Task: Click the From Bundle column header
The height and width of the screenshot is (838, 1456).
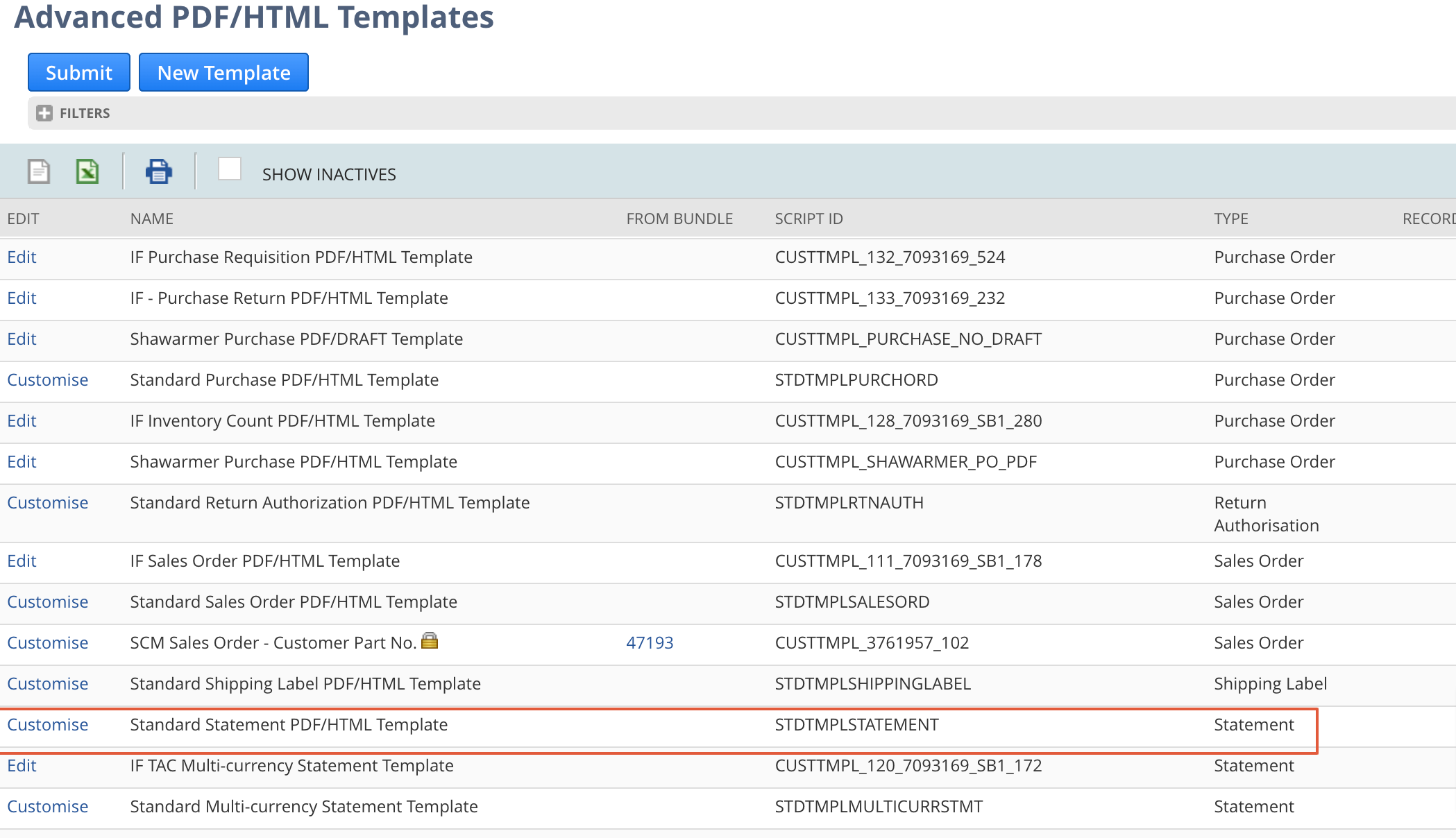Action: (679, 219)
